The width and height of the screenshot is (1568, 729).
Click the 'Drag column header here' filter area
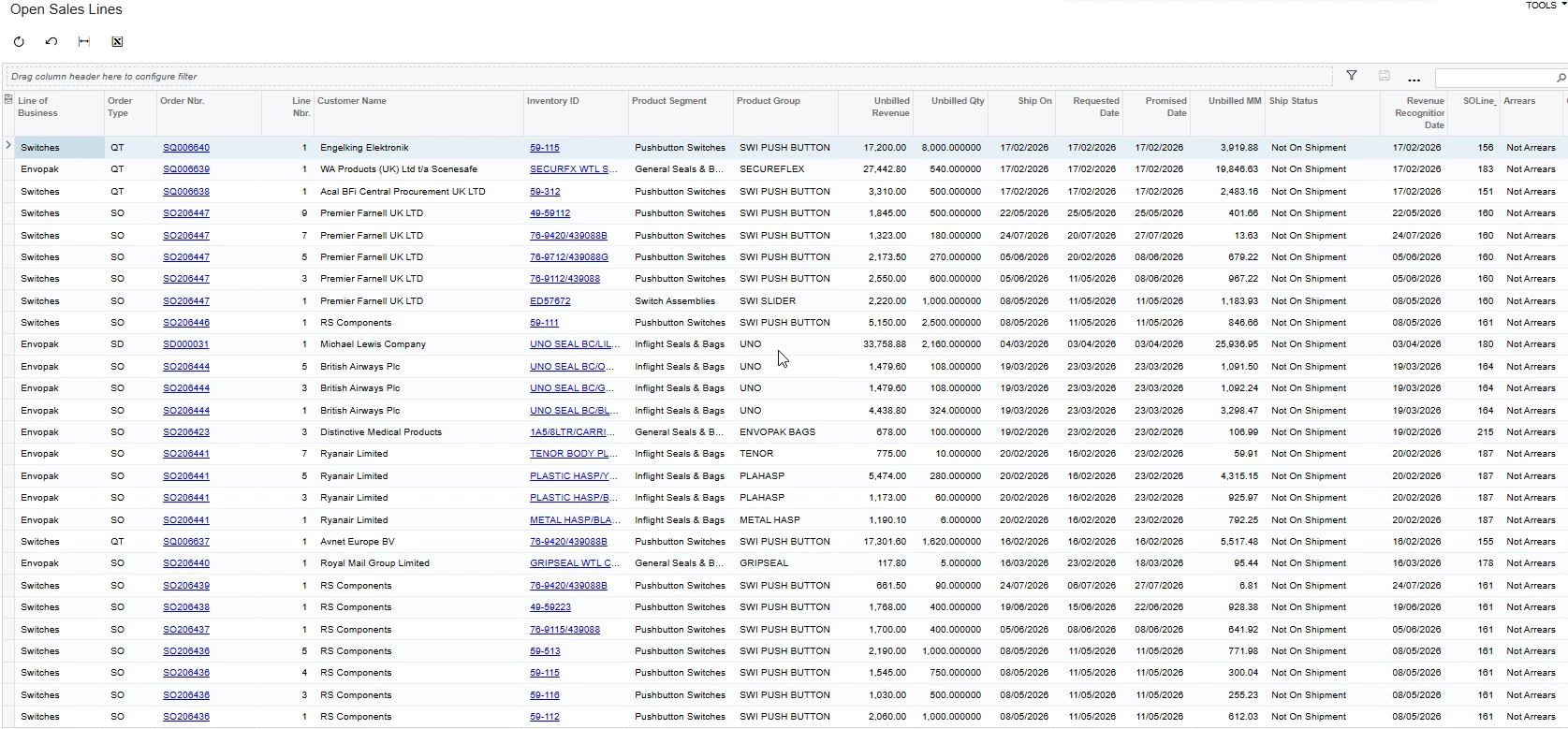coord(668,77)
